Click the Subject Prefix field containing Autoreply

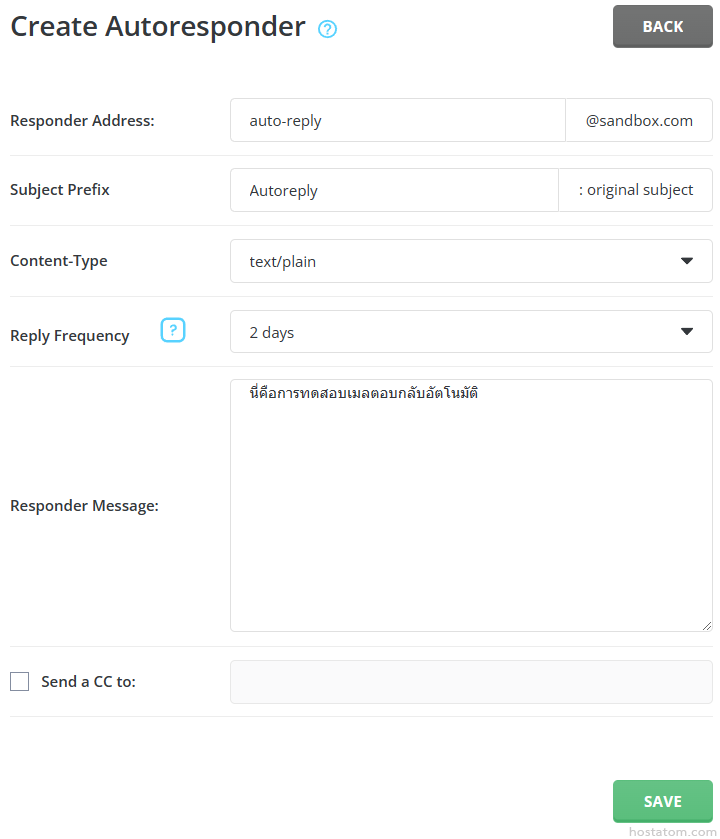pos(394,190)
